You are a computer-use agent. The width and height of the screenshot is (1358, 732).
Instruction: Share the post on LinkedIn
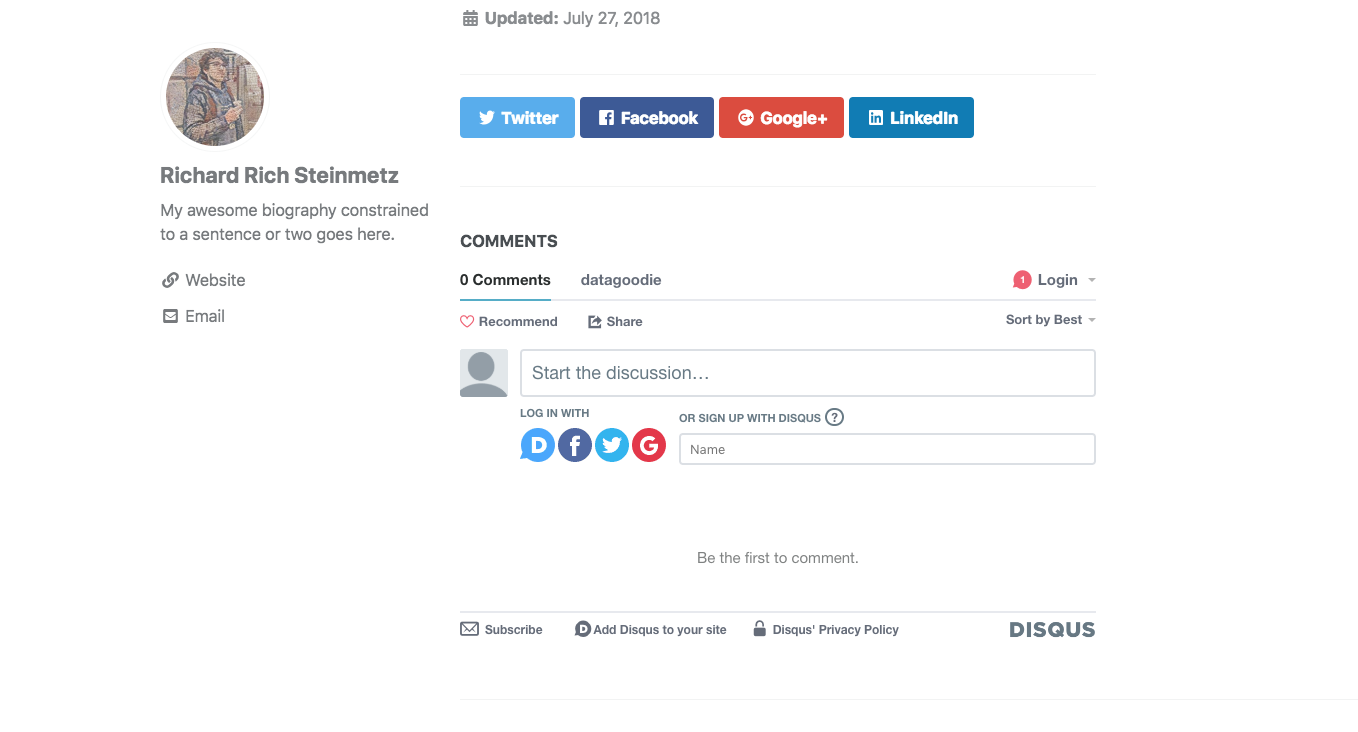(x=911, y=117)
